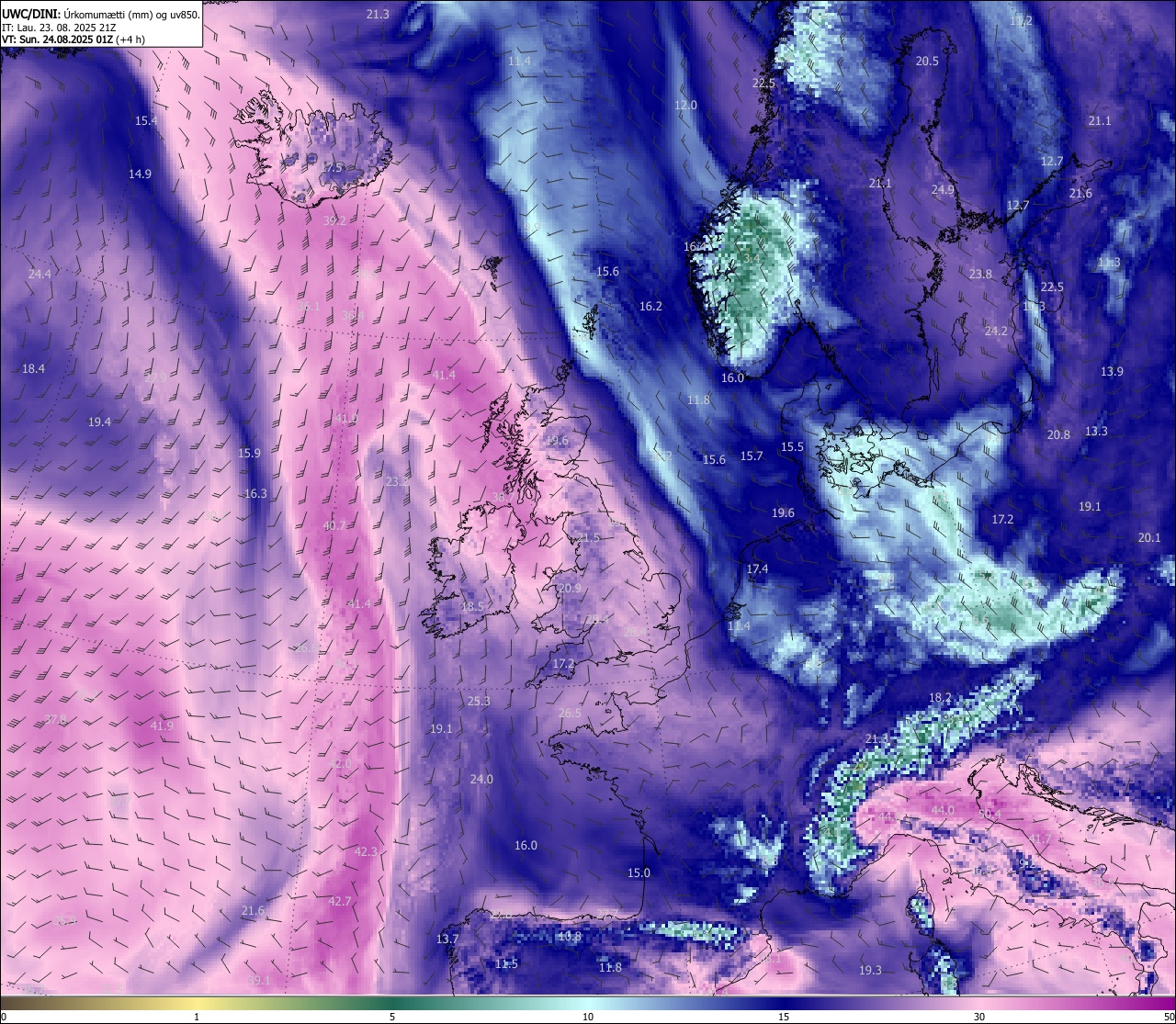Image resolution: width=1176 pixels, height=1024 pixels.
Task: Click the 10 label on the colour scale
Action: click(588, 1017)
